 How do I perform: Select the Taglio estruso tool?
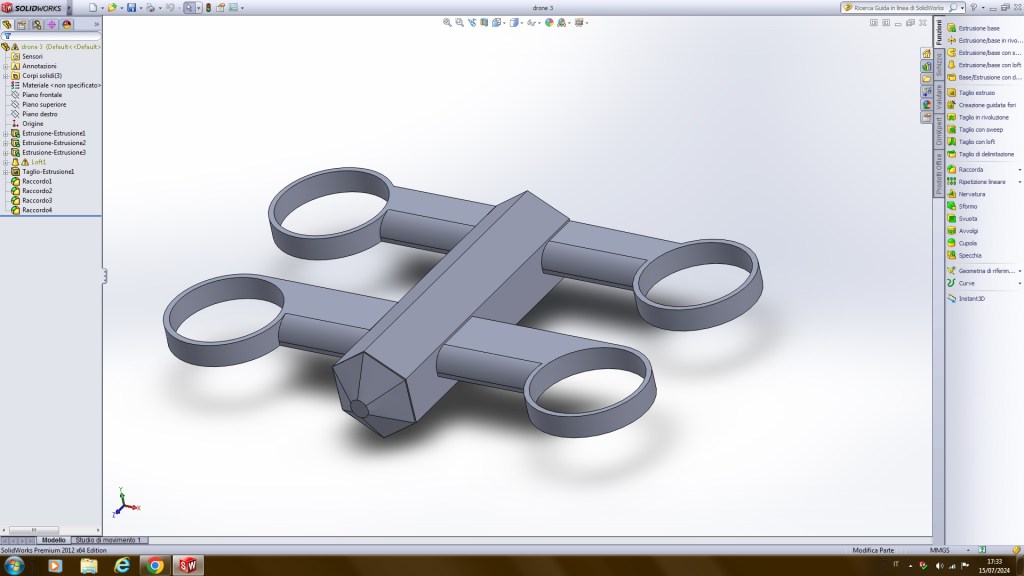[x=977, y=92]
